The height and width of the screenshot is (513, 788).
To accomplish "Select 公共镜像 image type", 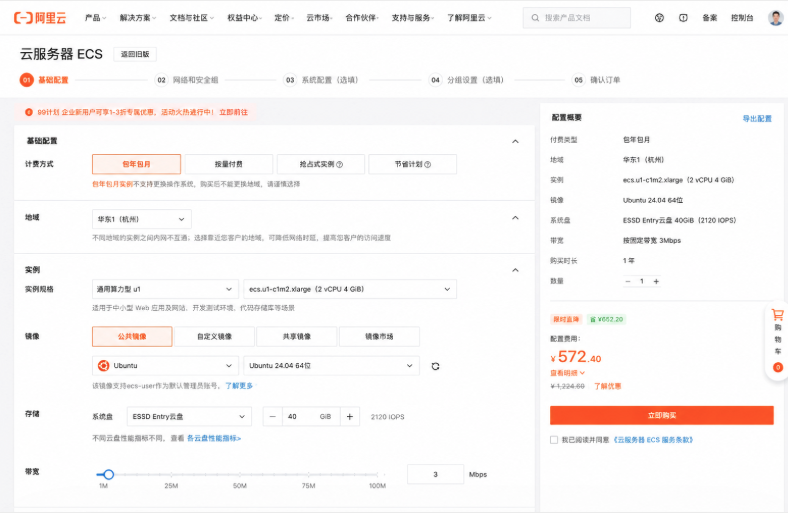I will 132,337.
